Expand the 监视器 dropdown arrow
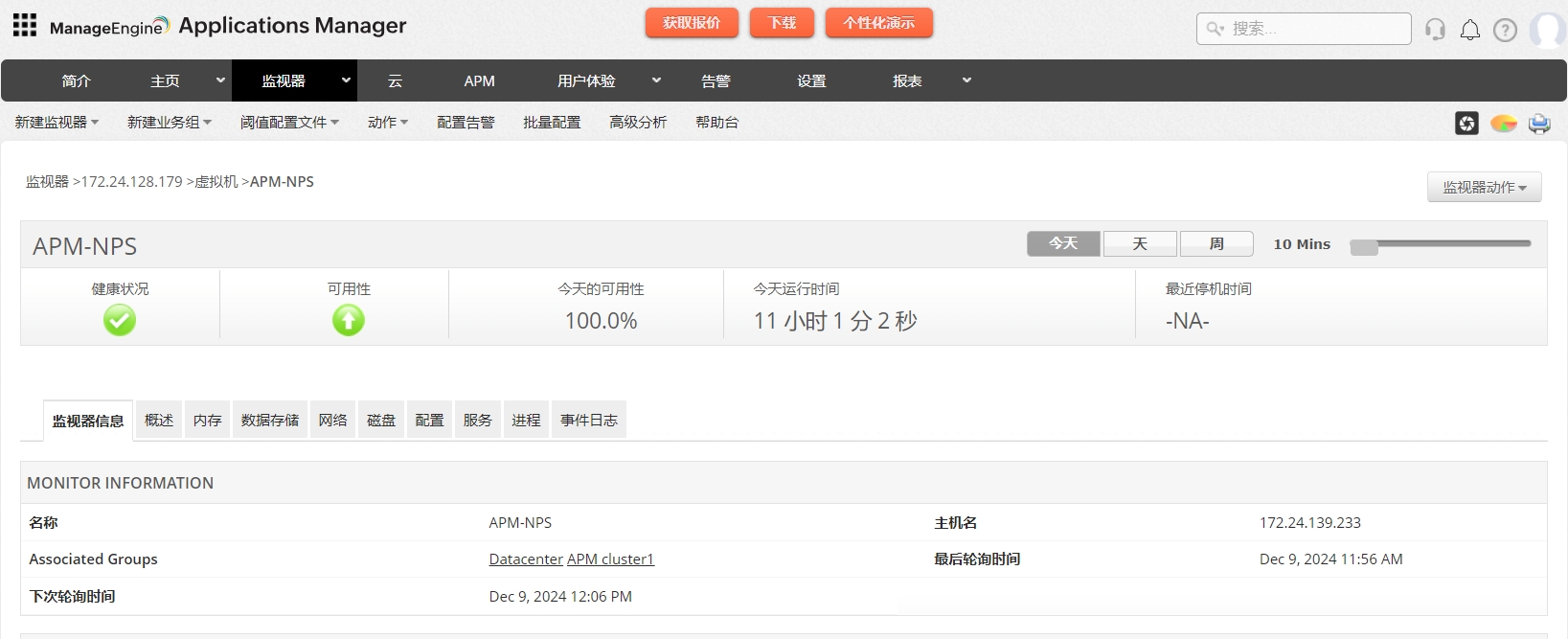 pos(346,80)
